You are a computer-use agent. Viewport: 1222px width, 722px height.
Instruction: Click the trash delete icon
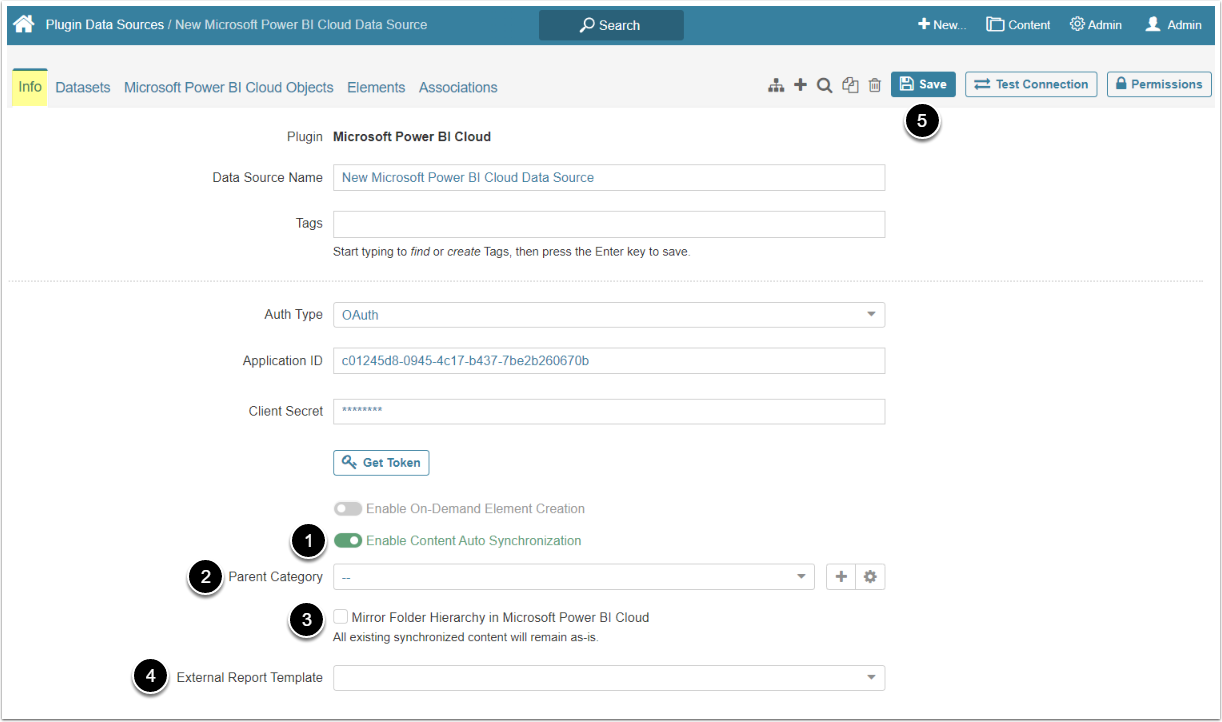[875, 86]
